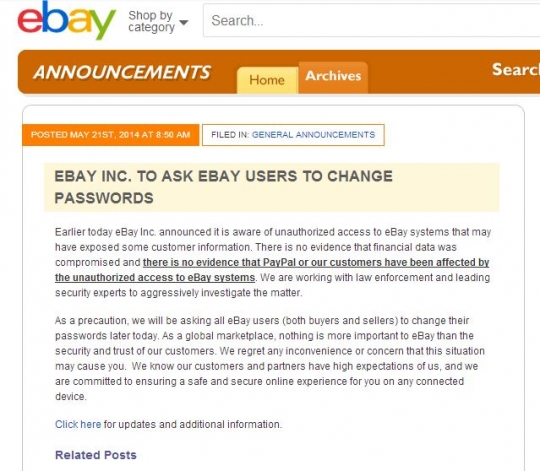Click the cut-off Search label in orange bar

[516, 70]
